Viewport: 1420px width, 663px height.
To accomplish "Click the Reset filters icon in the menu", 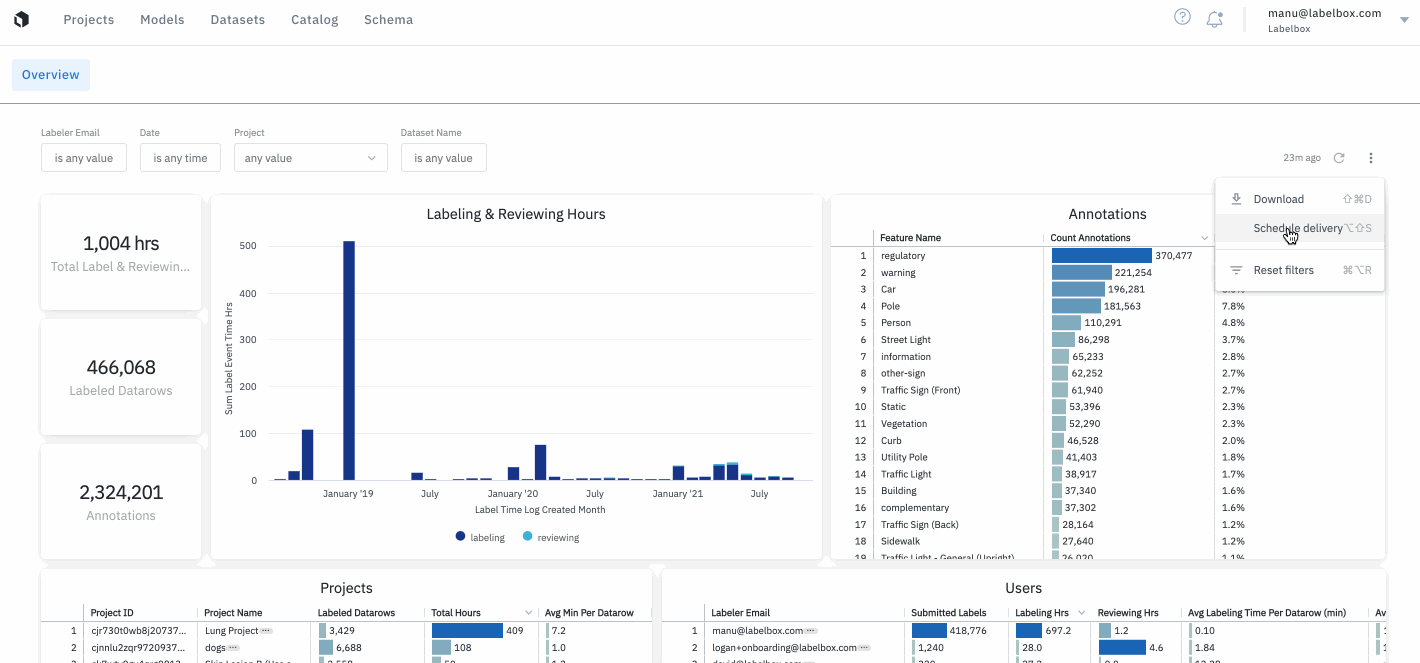I will 1236,270.
